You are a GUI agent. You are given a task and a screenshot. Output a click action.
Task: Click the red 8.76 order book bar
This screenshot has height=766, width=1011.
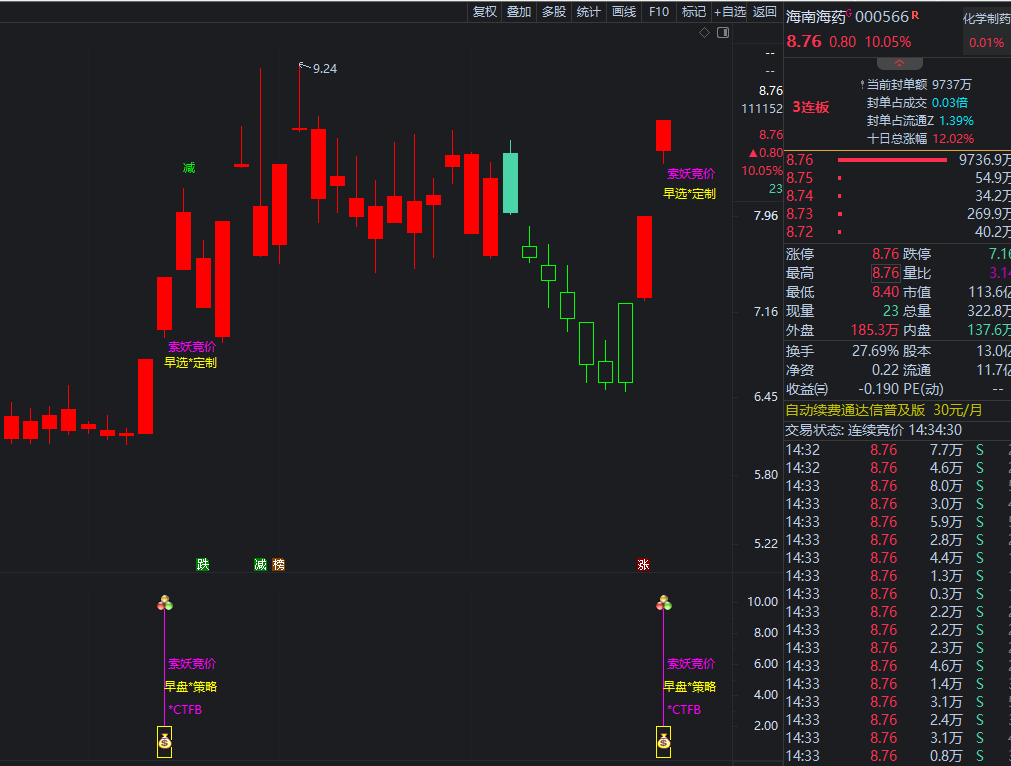891,160
